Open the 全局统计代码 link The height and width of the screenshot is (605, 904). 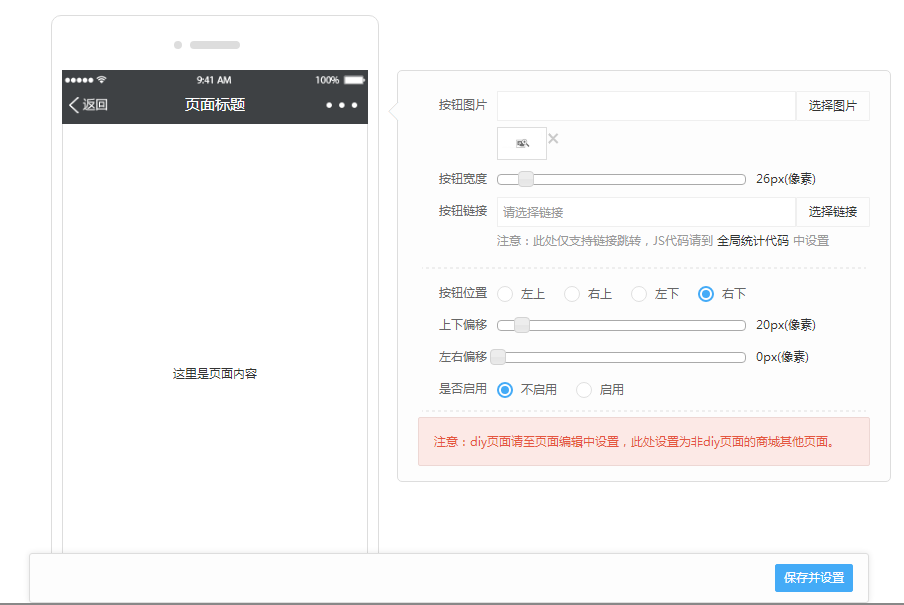(752, 241)
